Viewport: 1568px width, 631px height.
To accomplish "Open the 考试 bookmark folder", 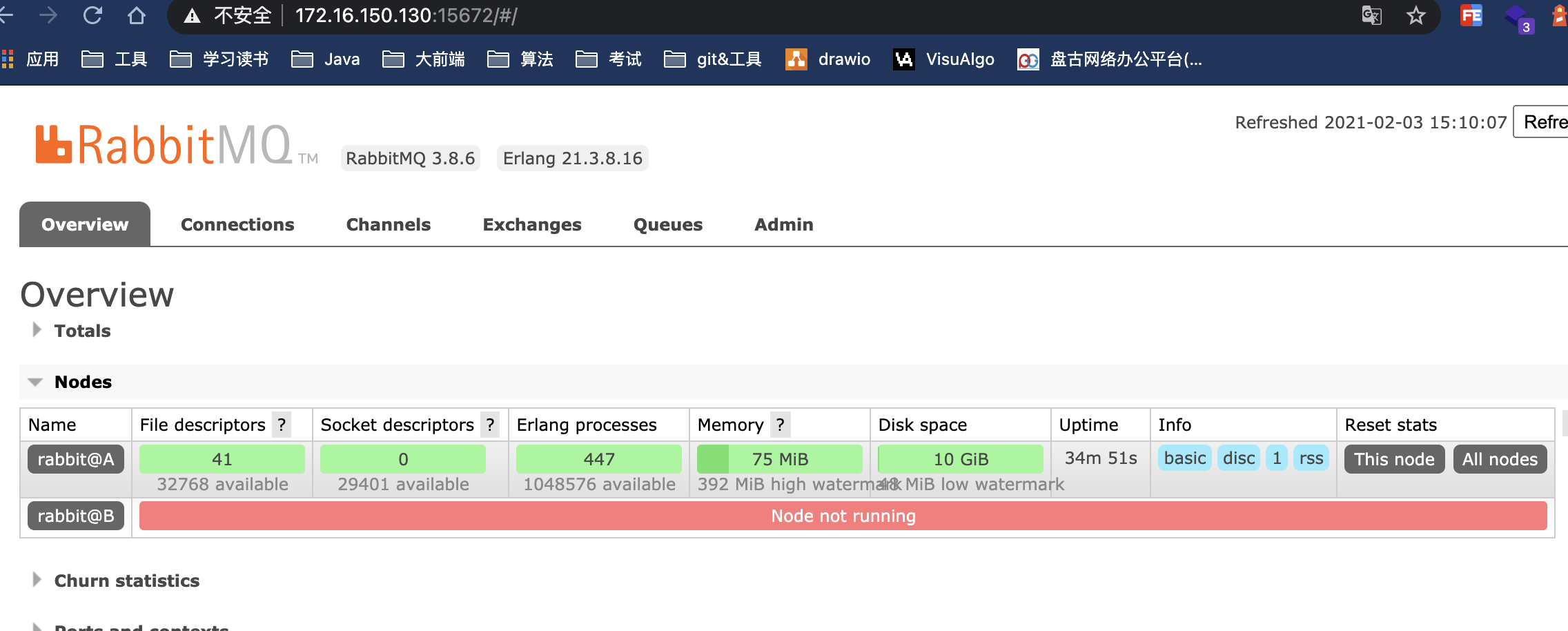I will 609,59.
